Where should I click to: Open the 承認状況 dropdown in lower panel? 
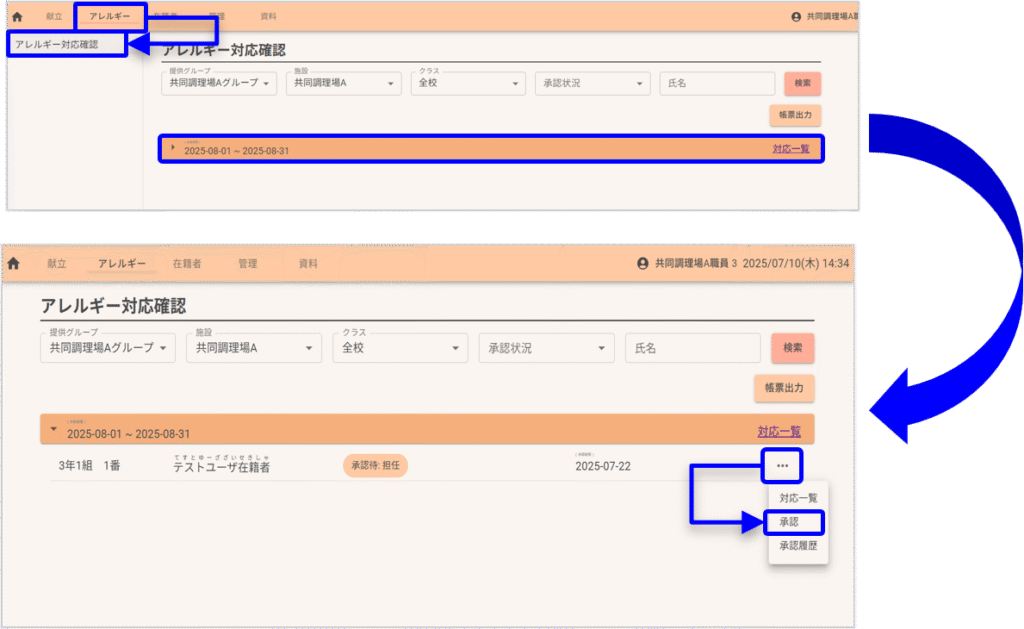pyautogui.click(x=546, y=348)
